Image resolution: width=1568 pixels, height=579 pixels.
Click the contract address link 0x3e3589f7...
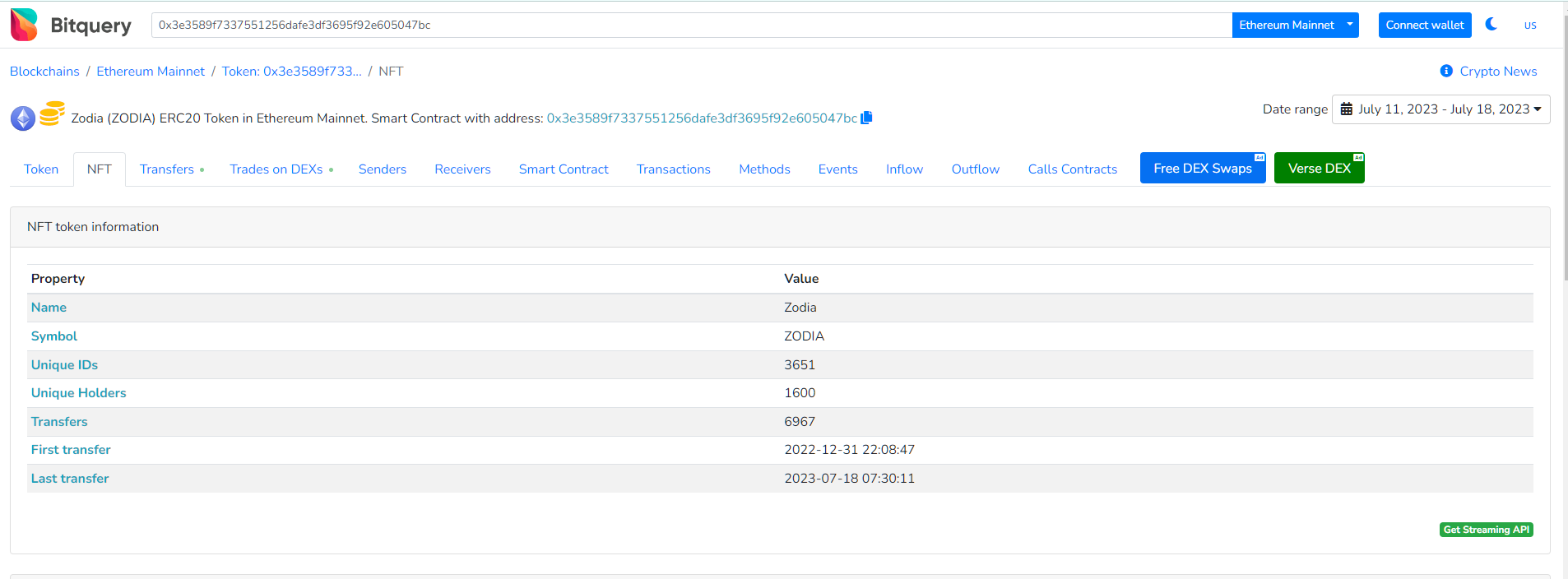click(x=702, y=118)
